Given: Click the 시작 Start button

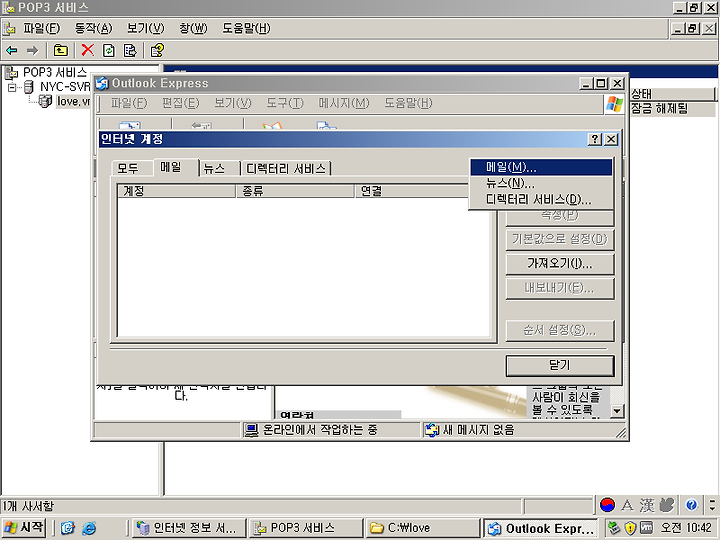Looking at the screenshot, I should point(24,527).
